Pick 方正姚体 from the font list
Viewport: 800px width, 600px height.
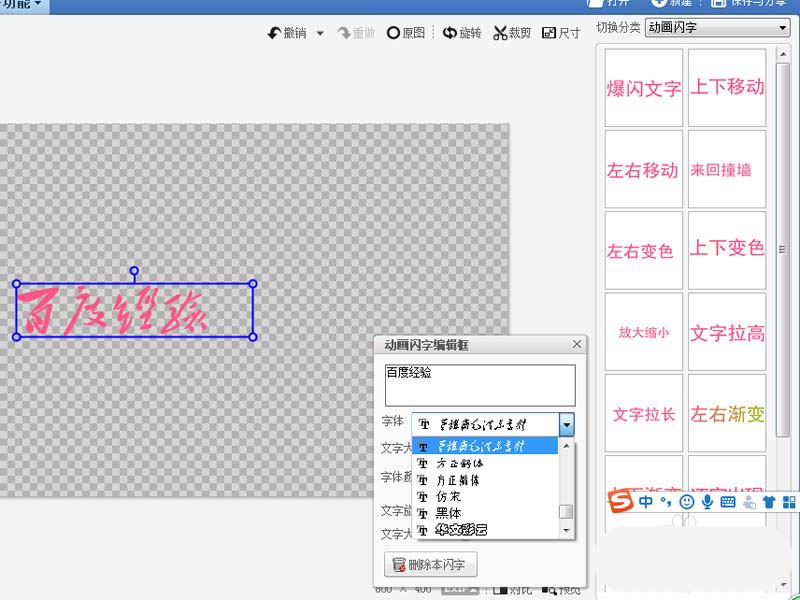coord(485,480)
